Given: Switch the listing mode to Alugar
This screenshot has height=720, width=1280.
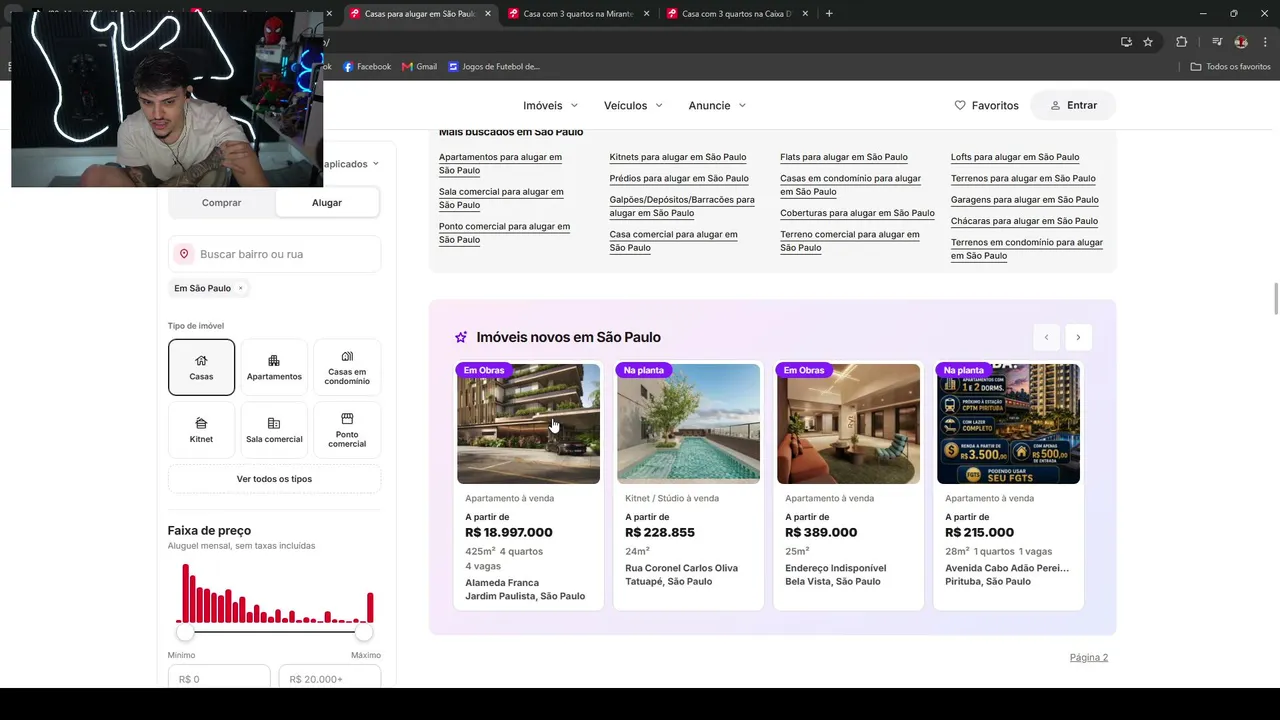Looking at the screenshot, I should click(x=327, y=203).
